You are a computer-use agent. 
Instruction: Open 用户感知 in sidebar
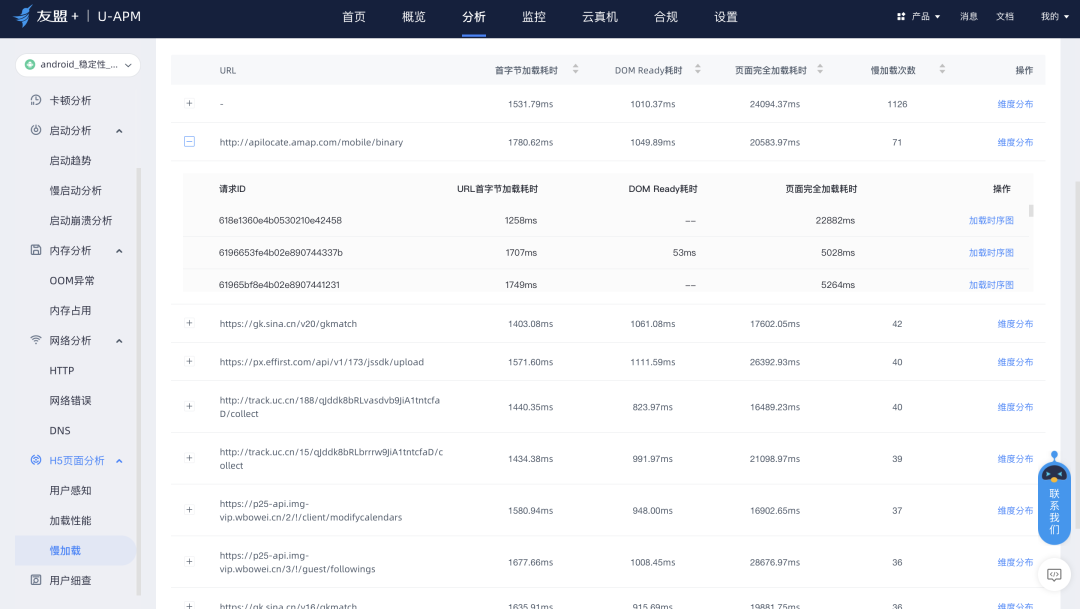[70, 491]
